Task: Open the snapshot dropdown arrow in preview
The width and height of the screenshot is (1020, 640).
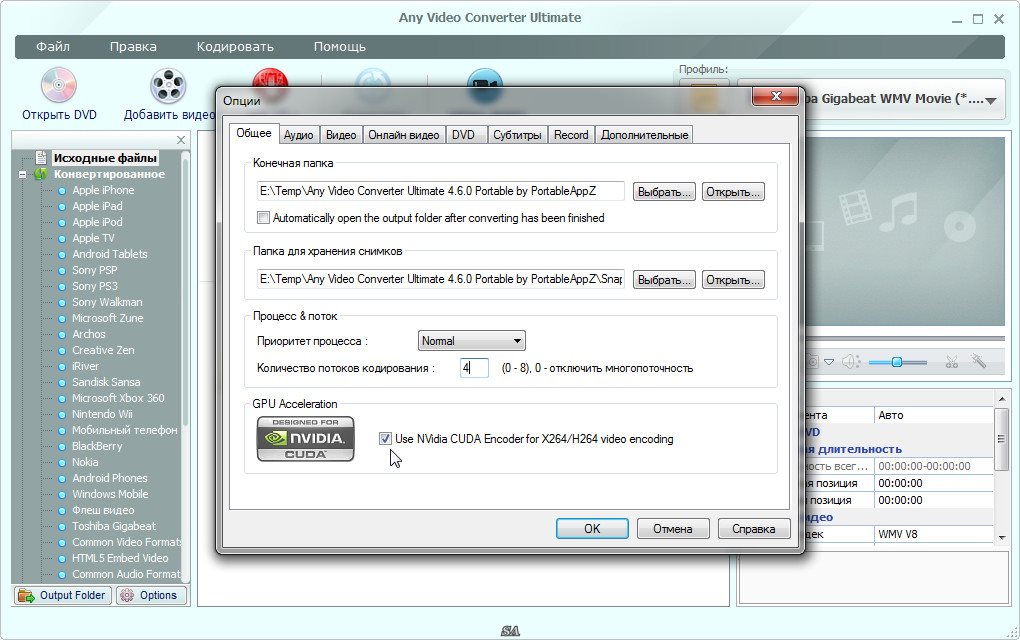Action: tap(828, 362)
